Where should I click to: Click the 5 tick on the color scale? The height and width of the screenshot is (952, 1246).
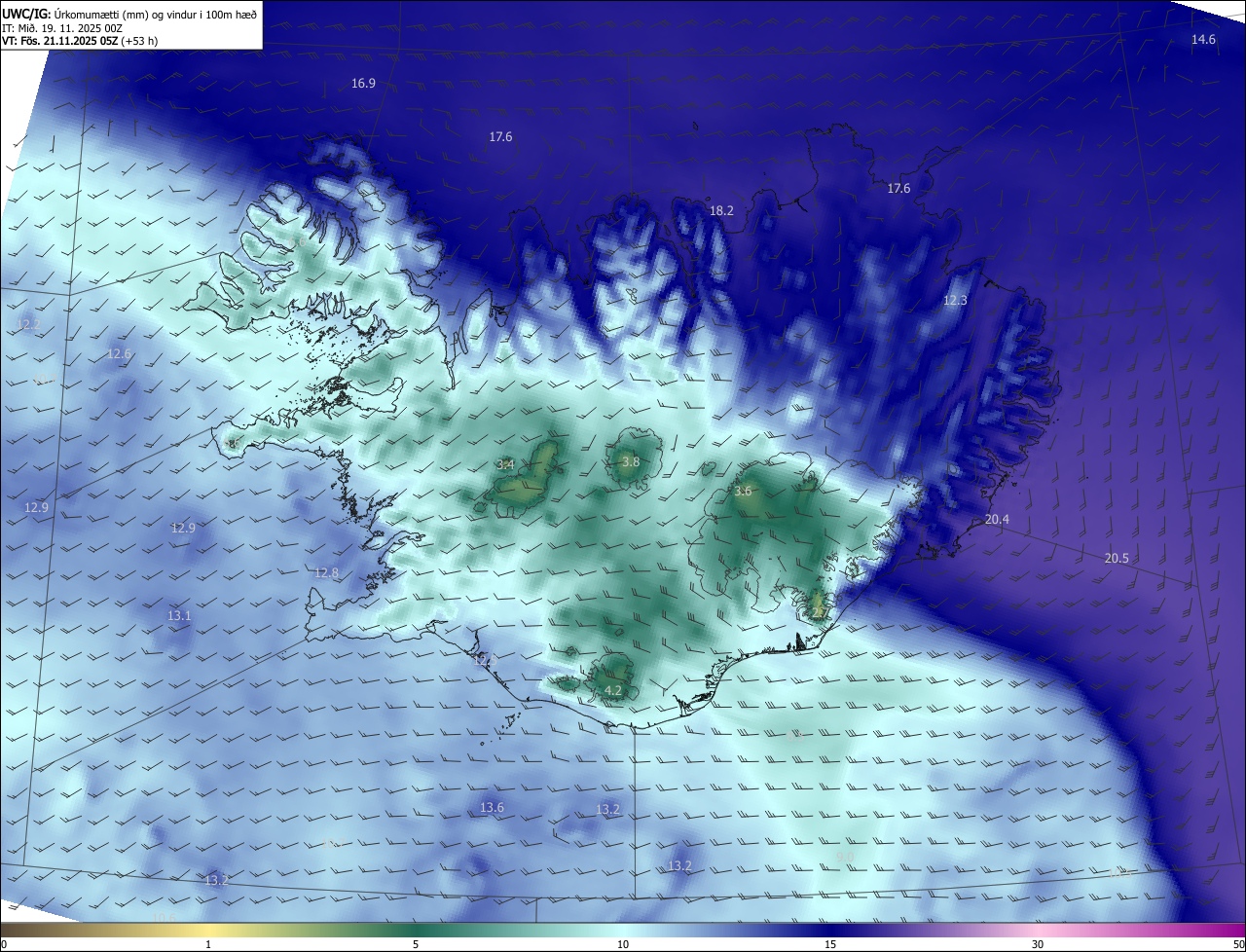click(x=416, y=944)
